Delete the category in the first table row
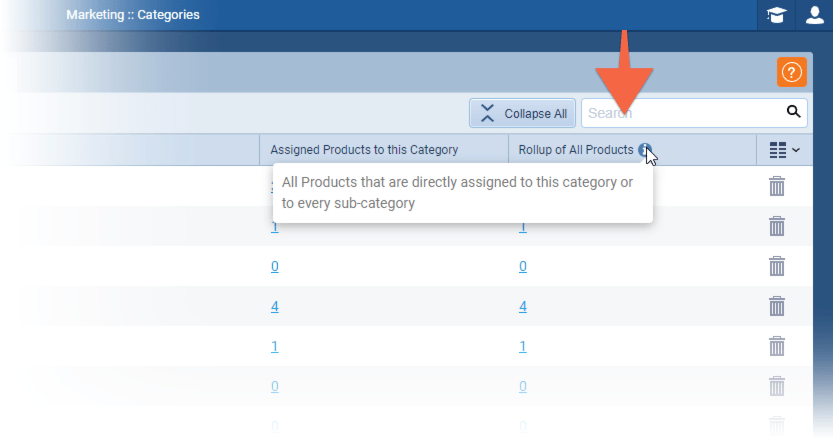This screenshot has width=833, height=439. 777,186
